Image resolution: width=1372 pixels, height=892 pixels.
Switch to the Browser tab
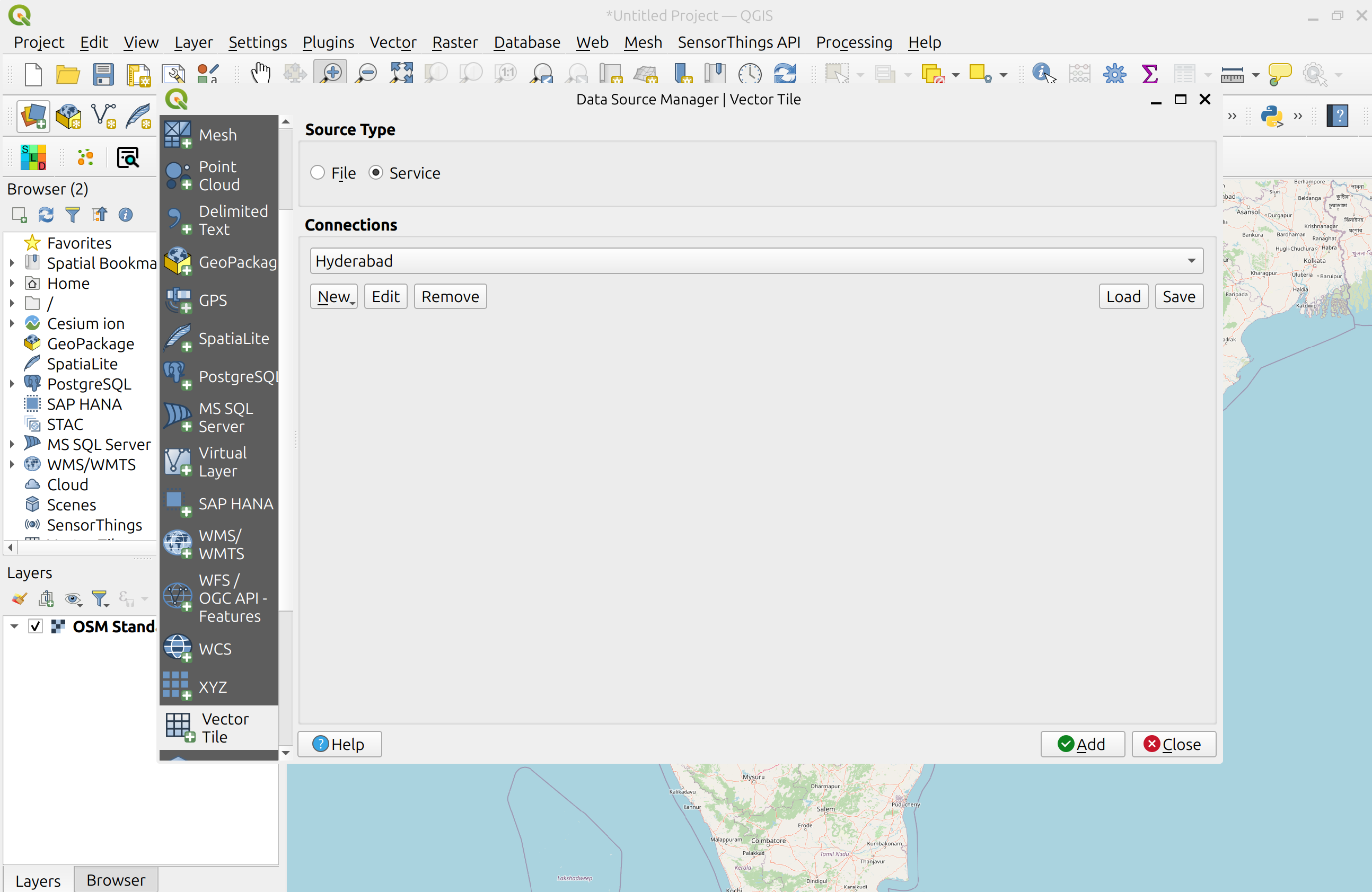tap(115, 880)
